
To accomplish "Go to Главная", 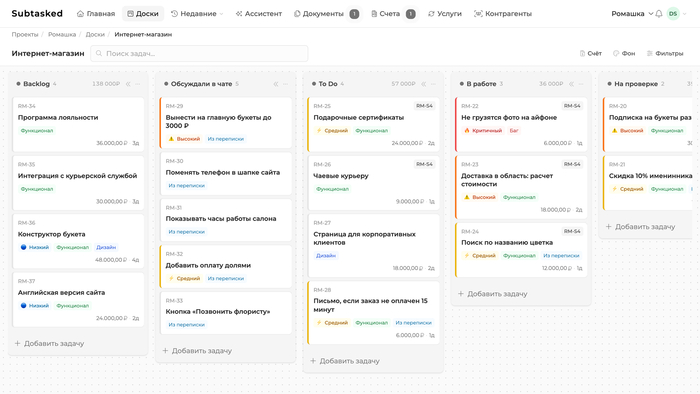I will point(96,14).
